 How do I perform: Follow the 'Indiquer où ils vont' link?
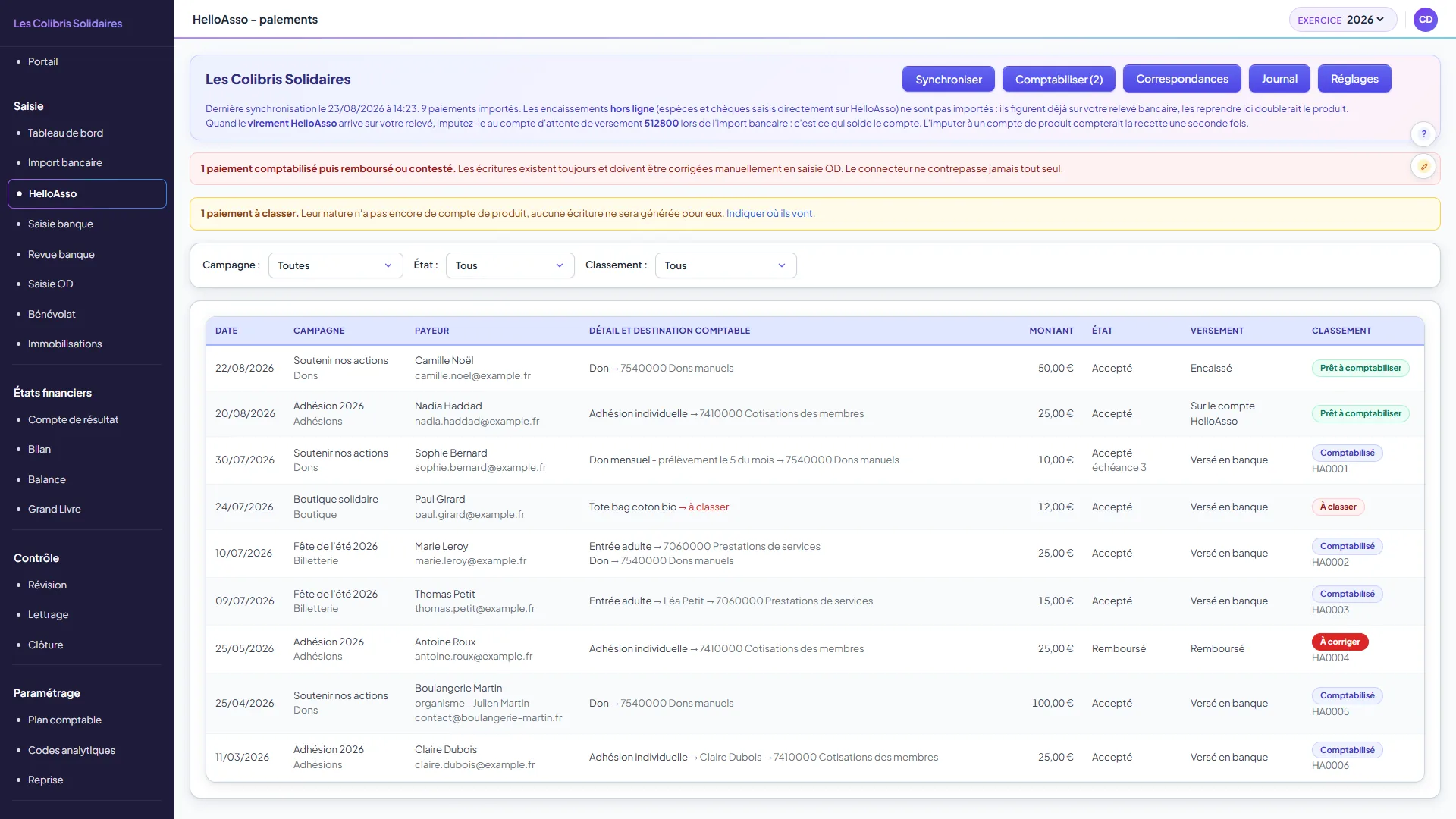point(769,214)
